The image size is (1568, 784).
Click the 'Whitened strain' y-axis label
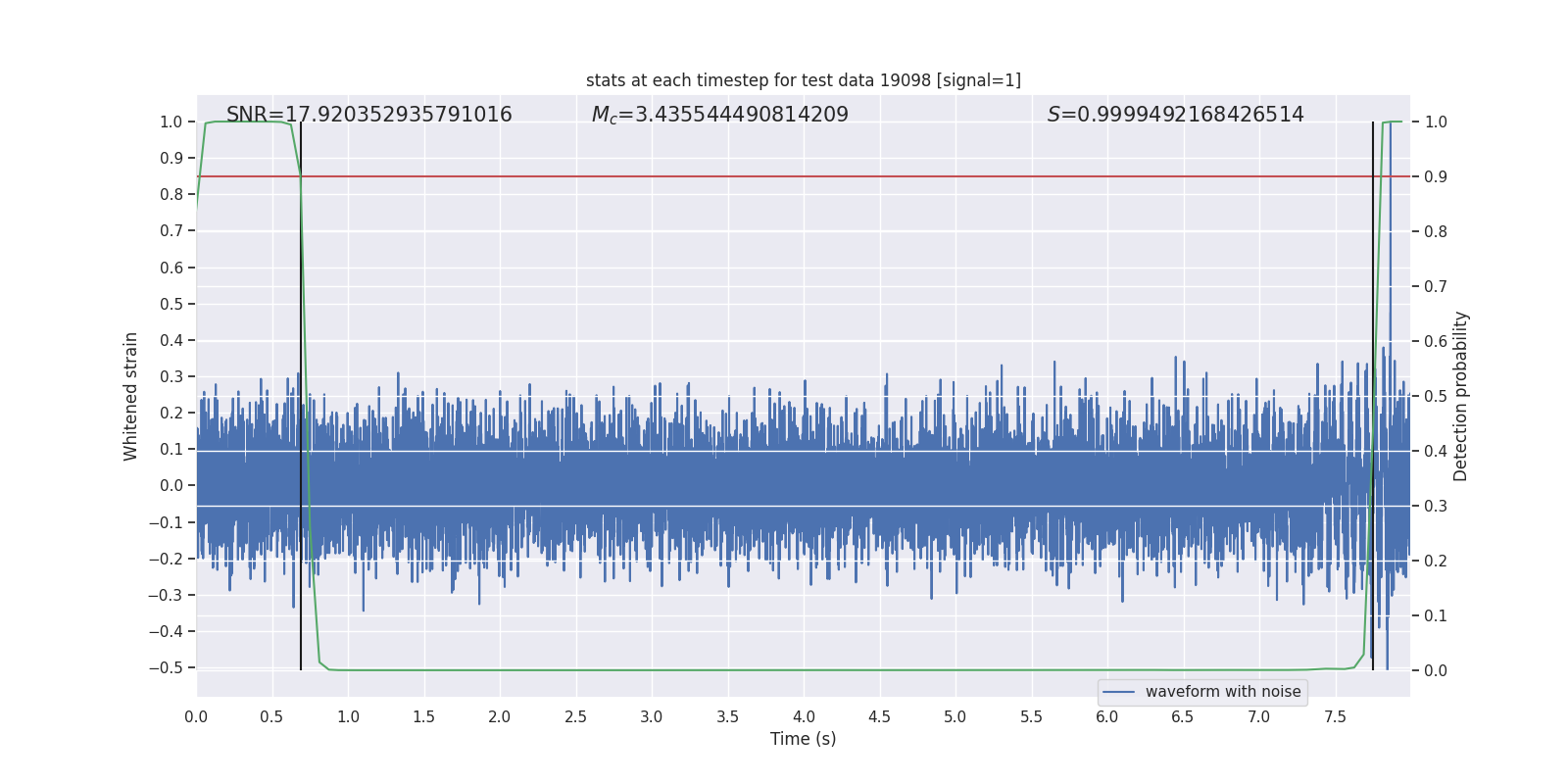tap(130, 396)
